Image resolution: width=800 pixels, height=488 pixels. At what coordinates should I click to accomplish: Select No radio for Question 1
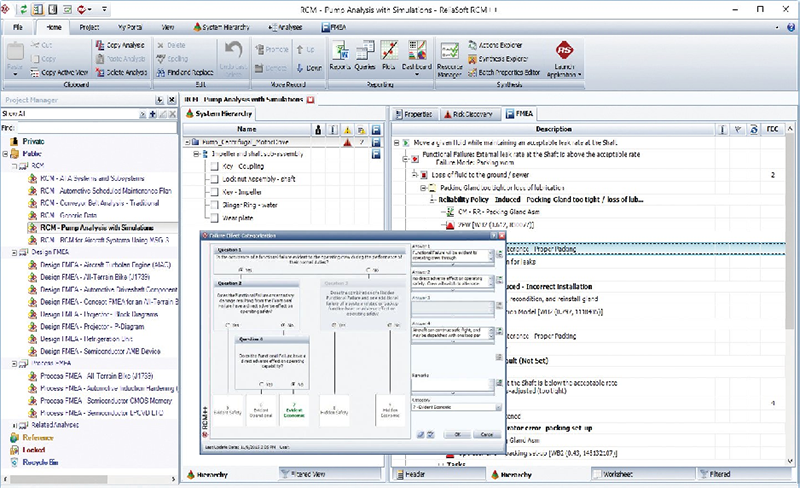[x=368, y=270]
